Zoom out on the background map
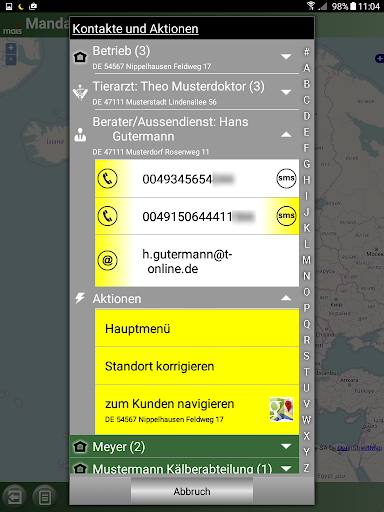This screenshot has height=512, width=384. coord(11,60)
